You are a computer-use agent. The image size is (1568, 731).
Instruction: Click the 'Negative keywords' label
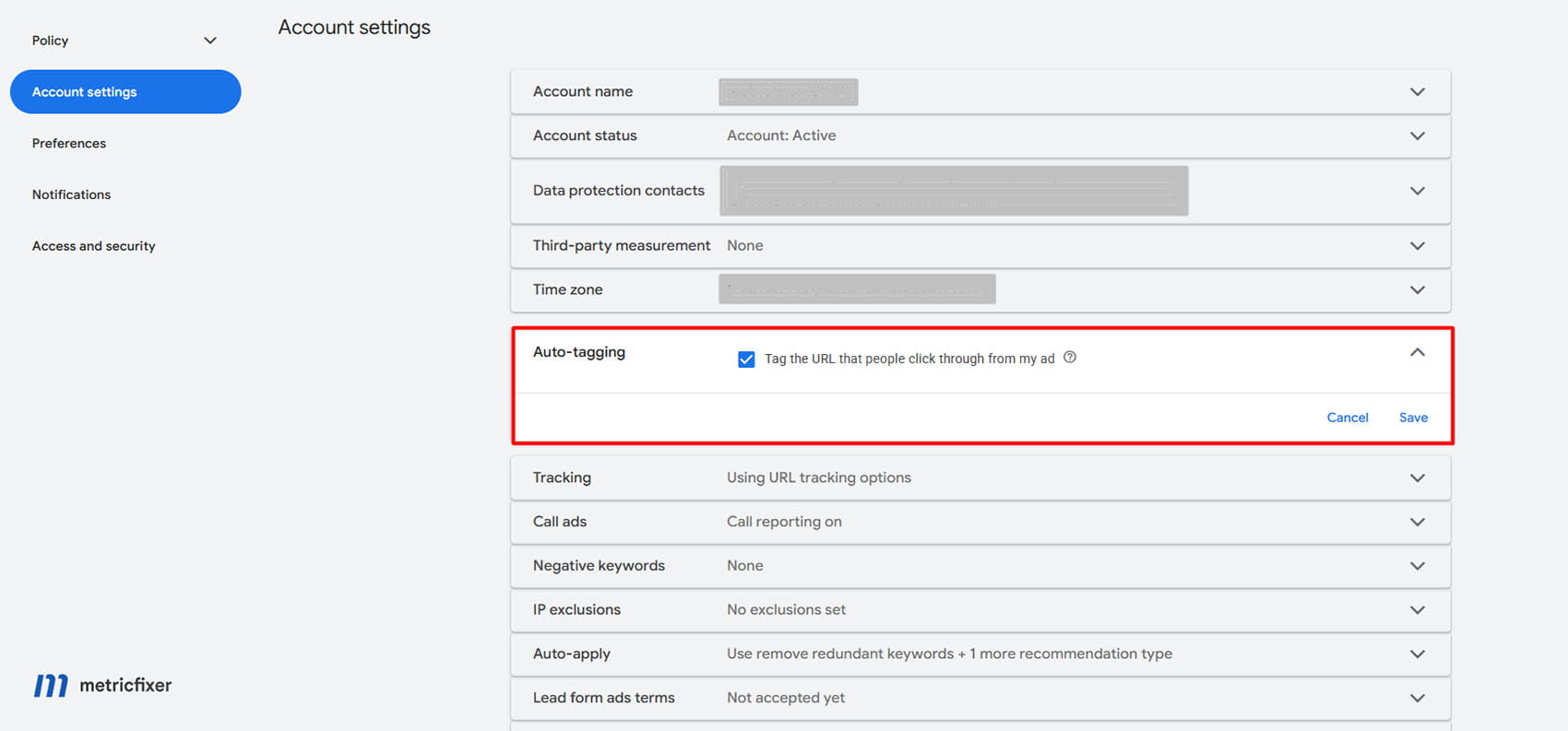(599, 566)
